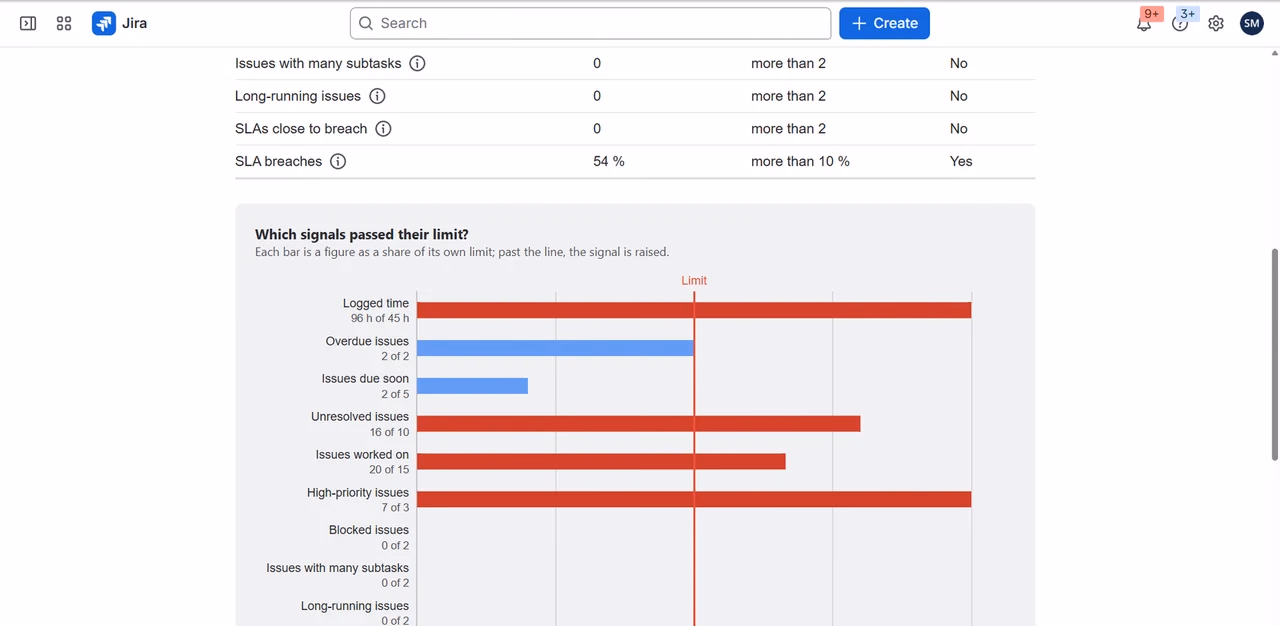Click "Issues with many subtasks" in the table
Image resolution: width=1280 pixels, height=626 pixels.
click(x=318, y=63)
